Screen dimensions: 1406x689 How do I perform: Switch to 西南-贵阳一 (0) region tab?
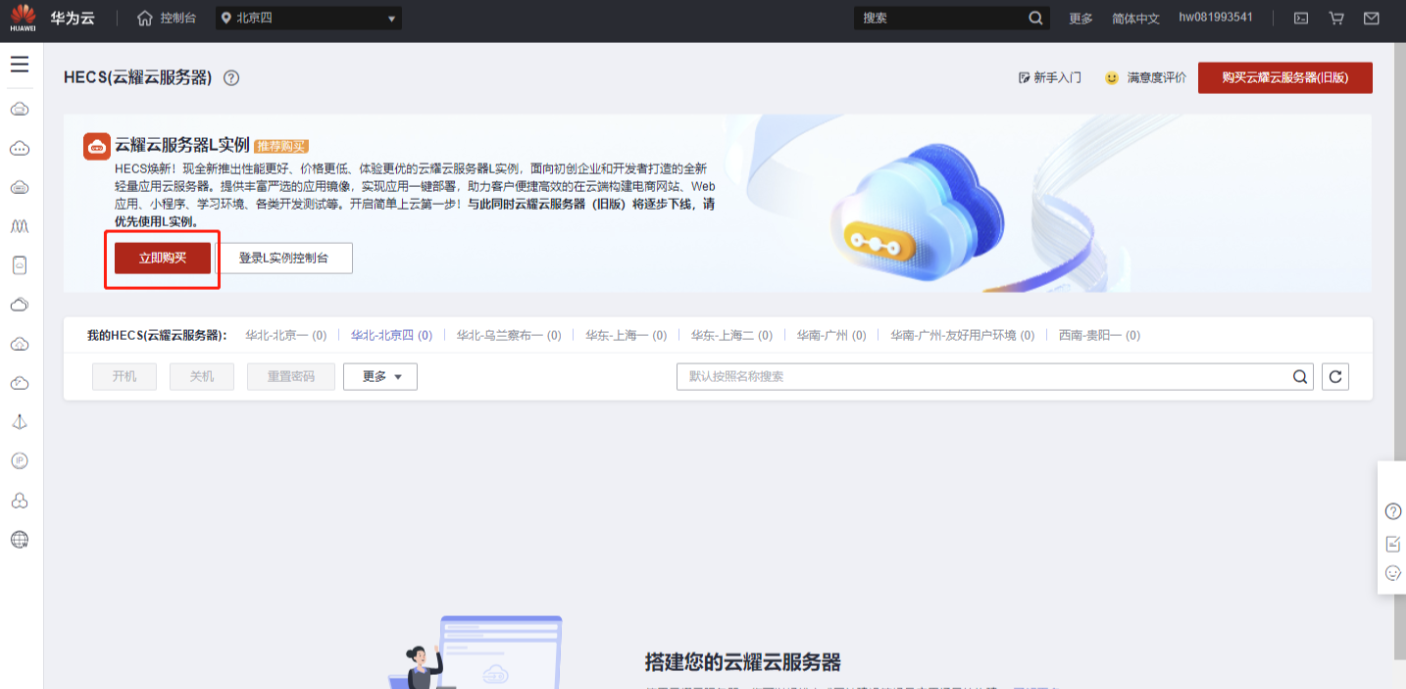[1099, 336]
